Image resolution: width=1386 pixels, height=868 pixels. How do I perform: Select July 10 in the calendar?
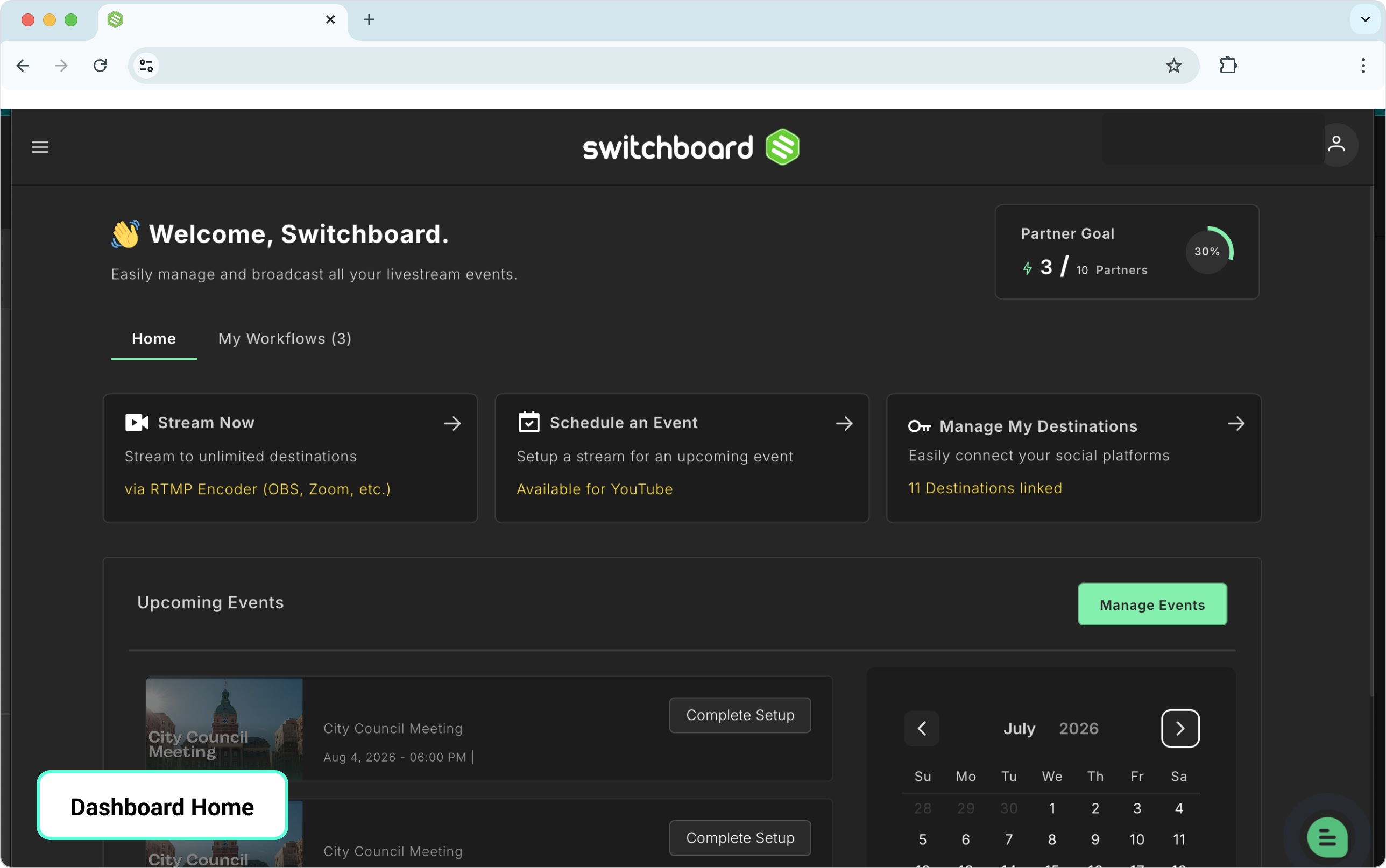(1137, 839)
